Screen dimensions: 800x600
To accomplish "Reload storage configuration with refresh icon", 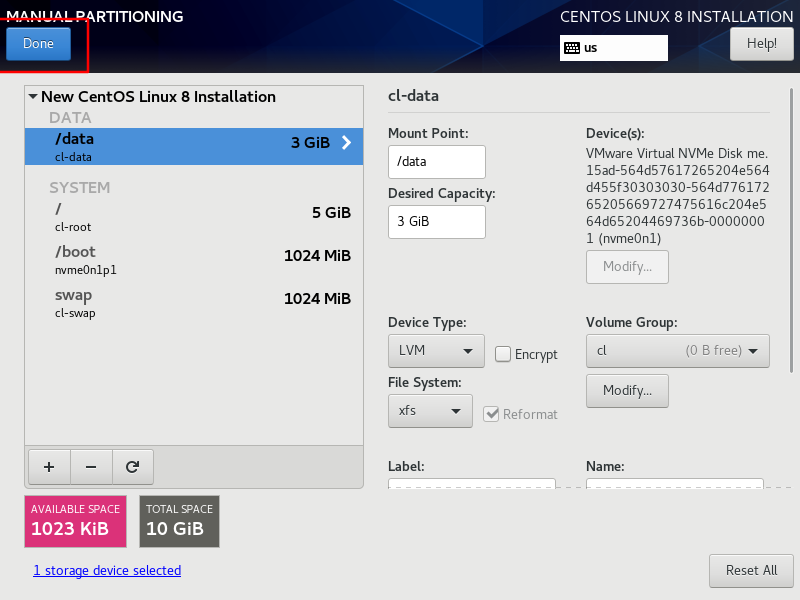I will [133, 467].
